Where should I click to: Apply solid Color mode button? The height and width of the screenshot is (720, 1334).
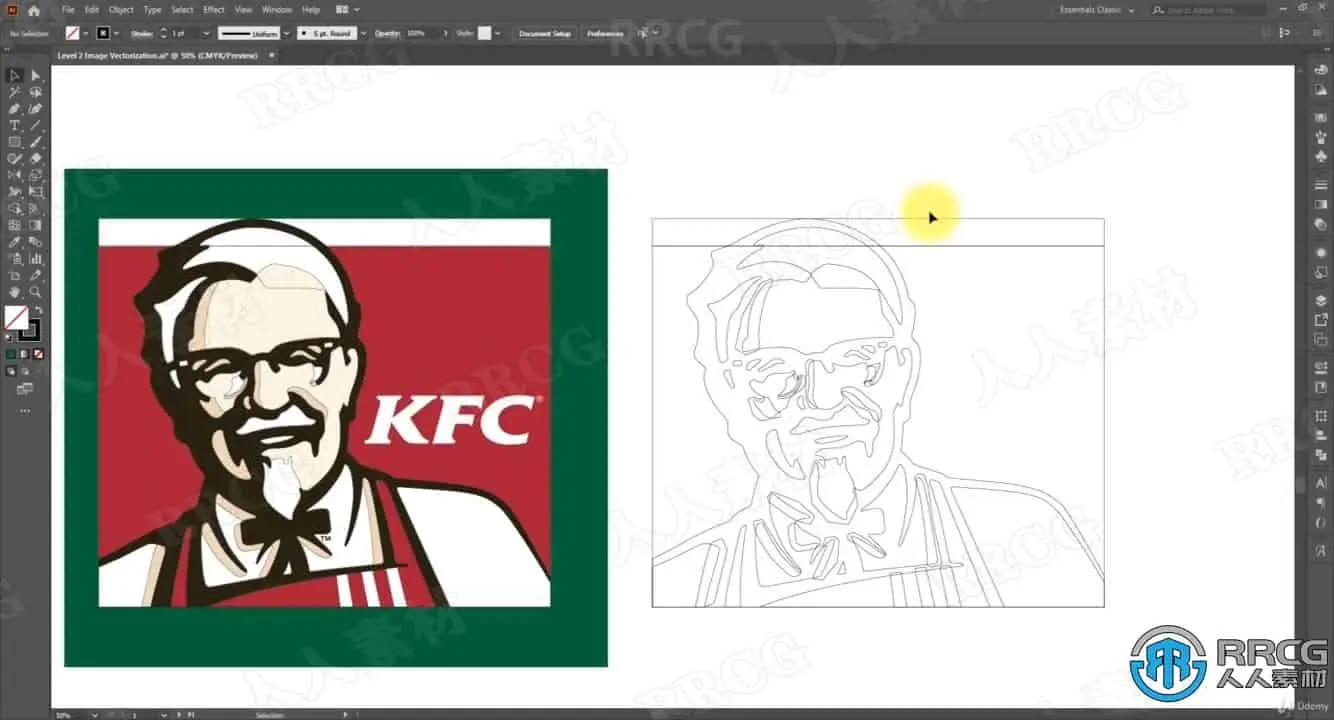point(11,354)
